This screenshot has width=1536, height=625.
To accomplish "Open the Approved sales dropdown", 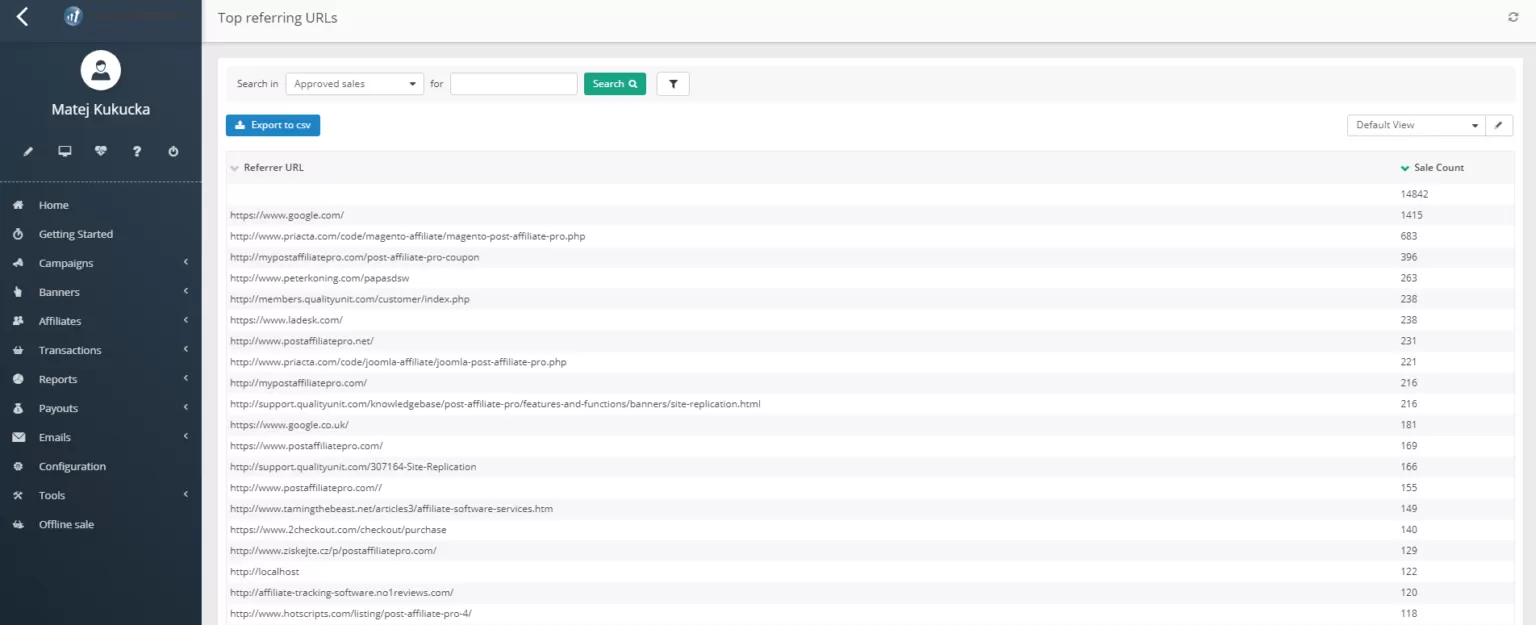I will click(x=354, y=83).
